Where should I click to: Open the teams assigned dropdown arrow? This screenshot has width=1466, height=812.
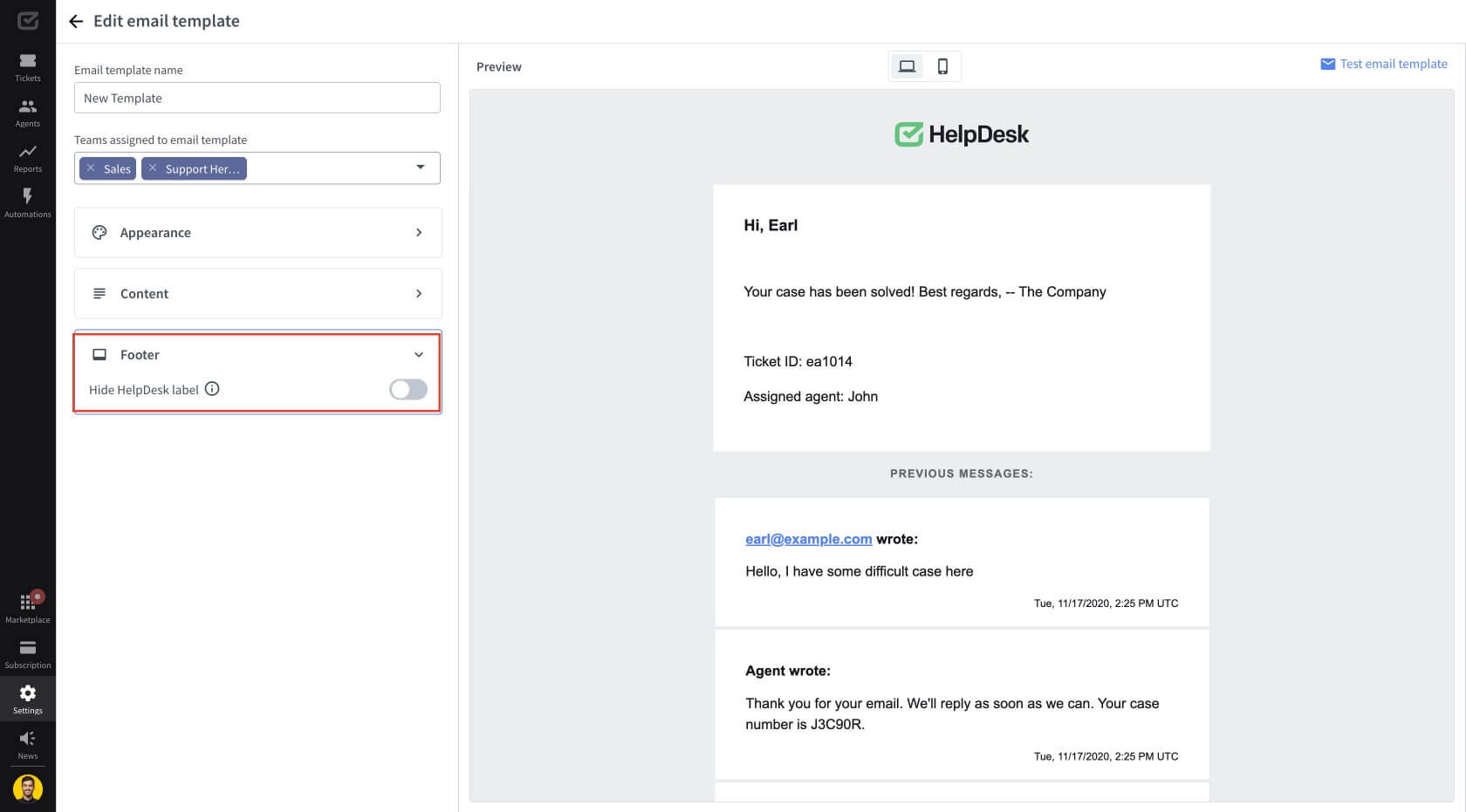pyautogui.click(x=421, y=167)
